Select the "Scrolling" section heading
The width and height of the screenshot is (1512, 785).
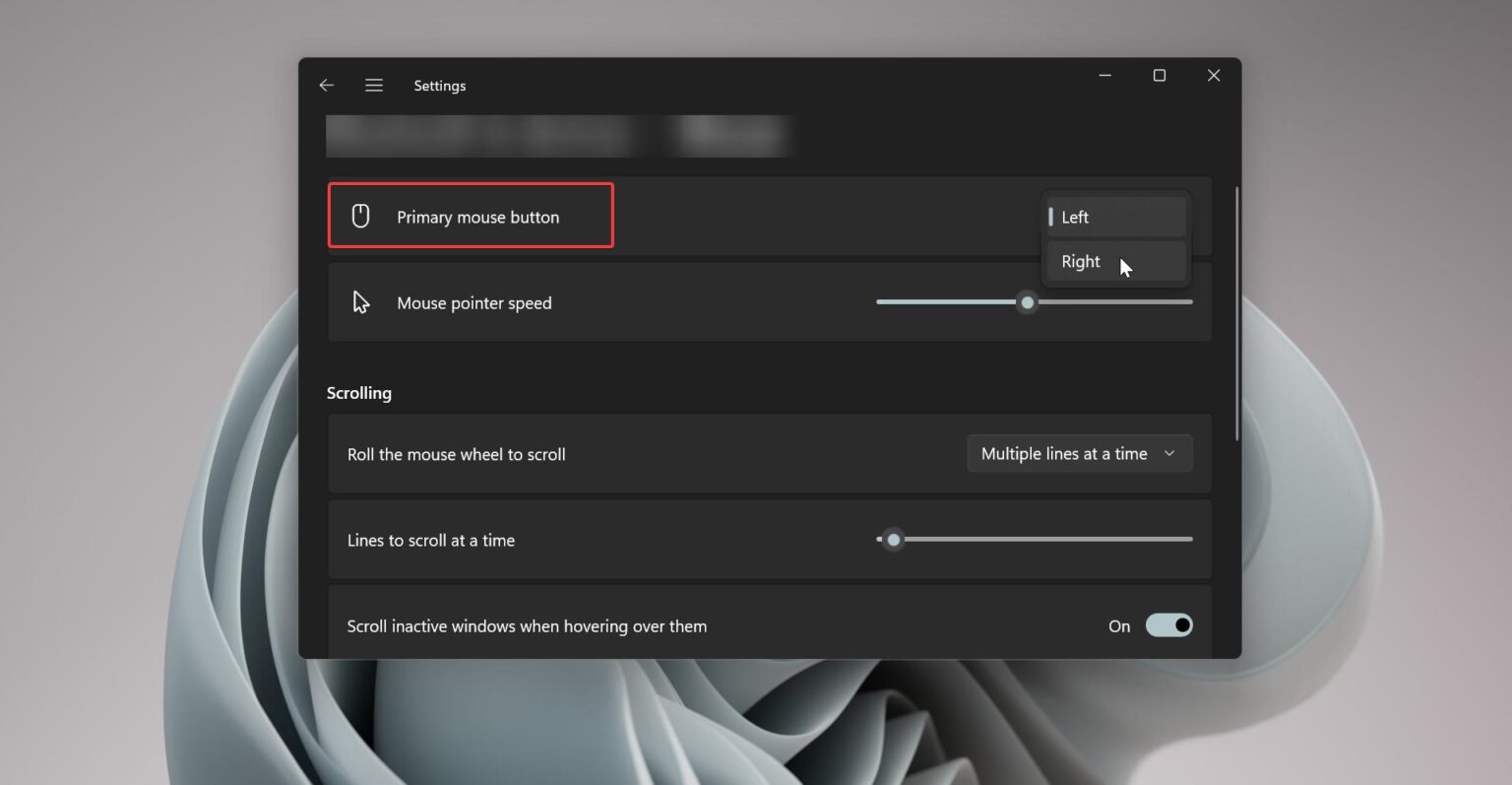(358, 392)
